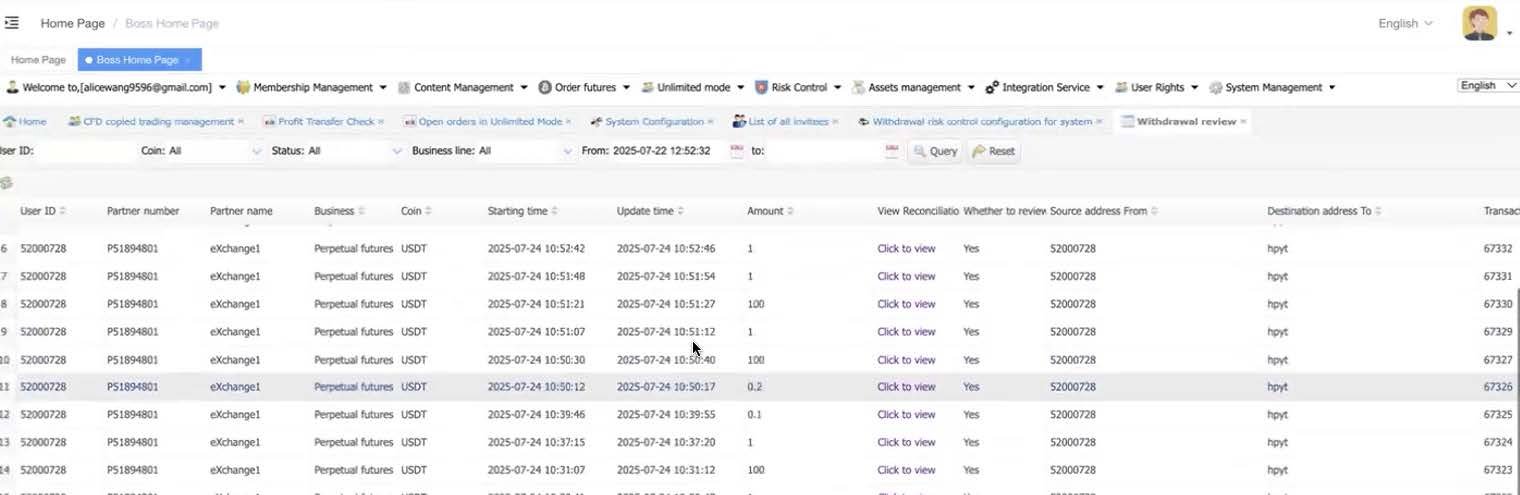Switch to the System Configuration tab
The image size is (1520, 495).
654,122
